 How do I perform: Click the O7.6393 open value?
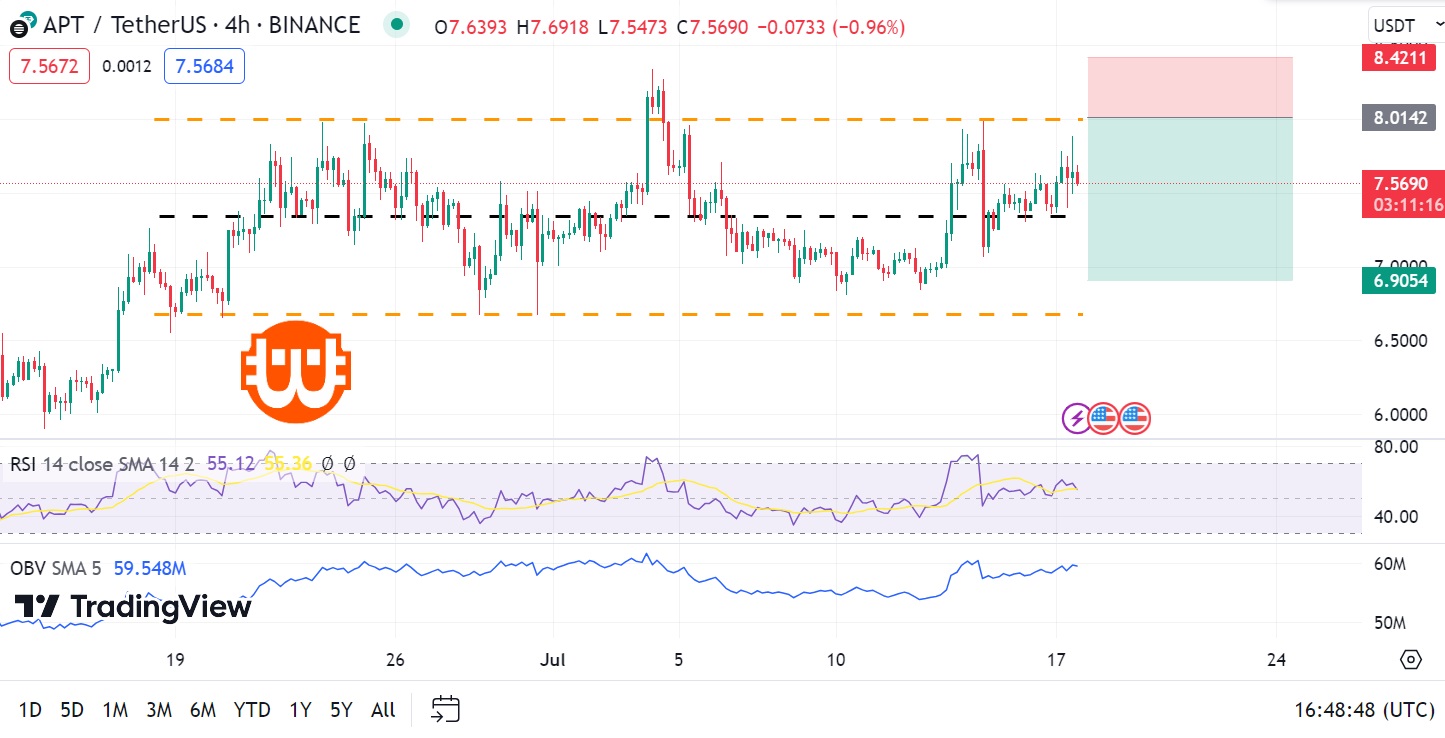point(472,27)
